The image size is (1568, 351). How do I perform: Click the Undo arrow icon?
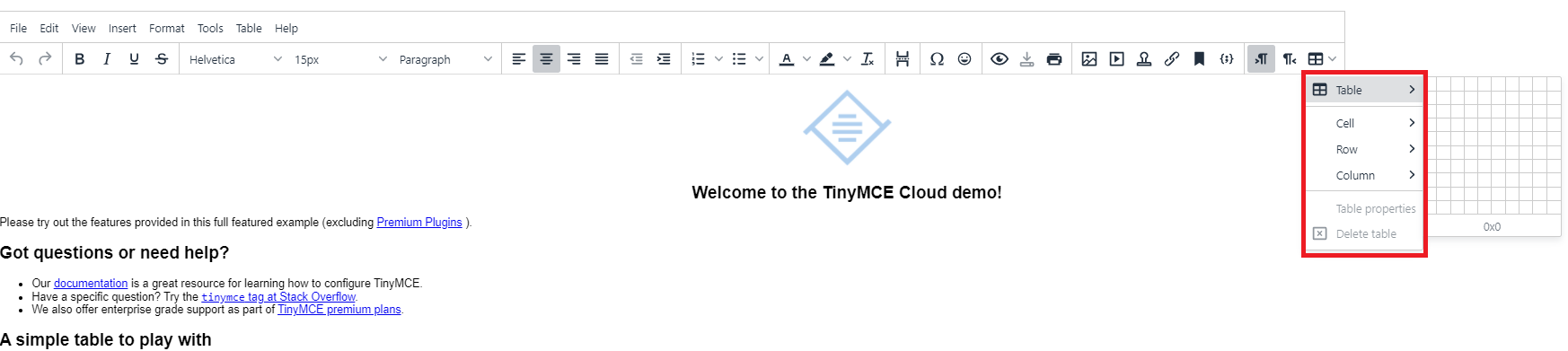pos(16,59)
